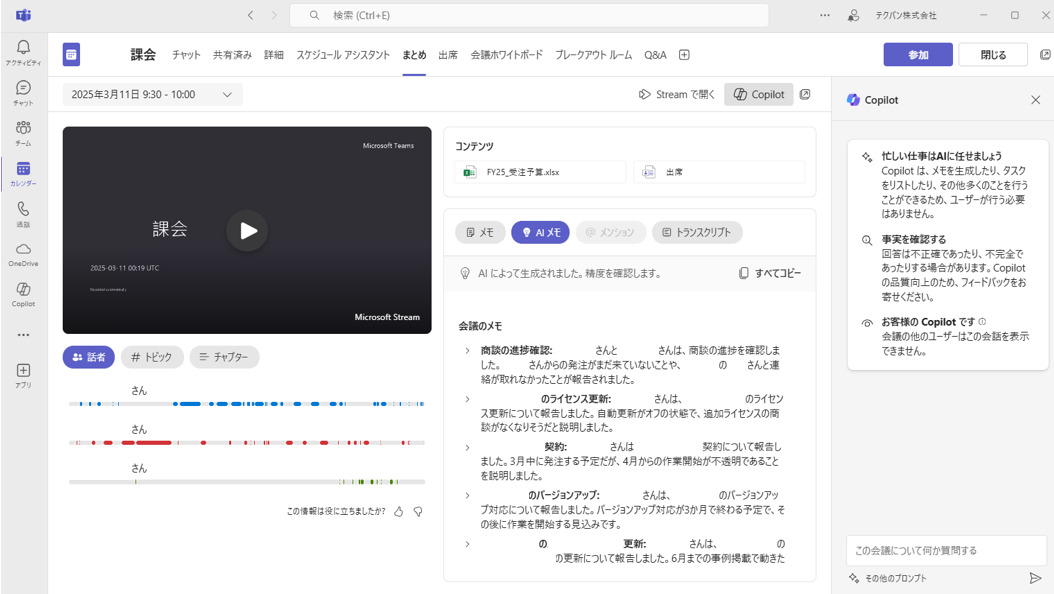
Task: Open the まとめ tab
Action: [x=414, y=55]
